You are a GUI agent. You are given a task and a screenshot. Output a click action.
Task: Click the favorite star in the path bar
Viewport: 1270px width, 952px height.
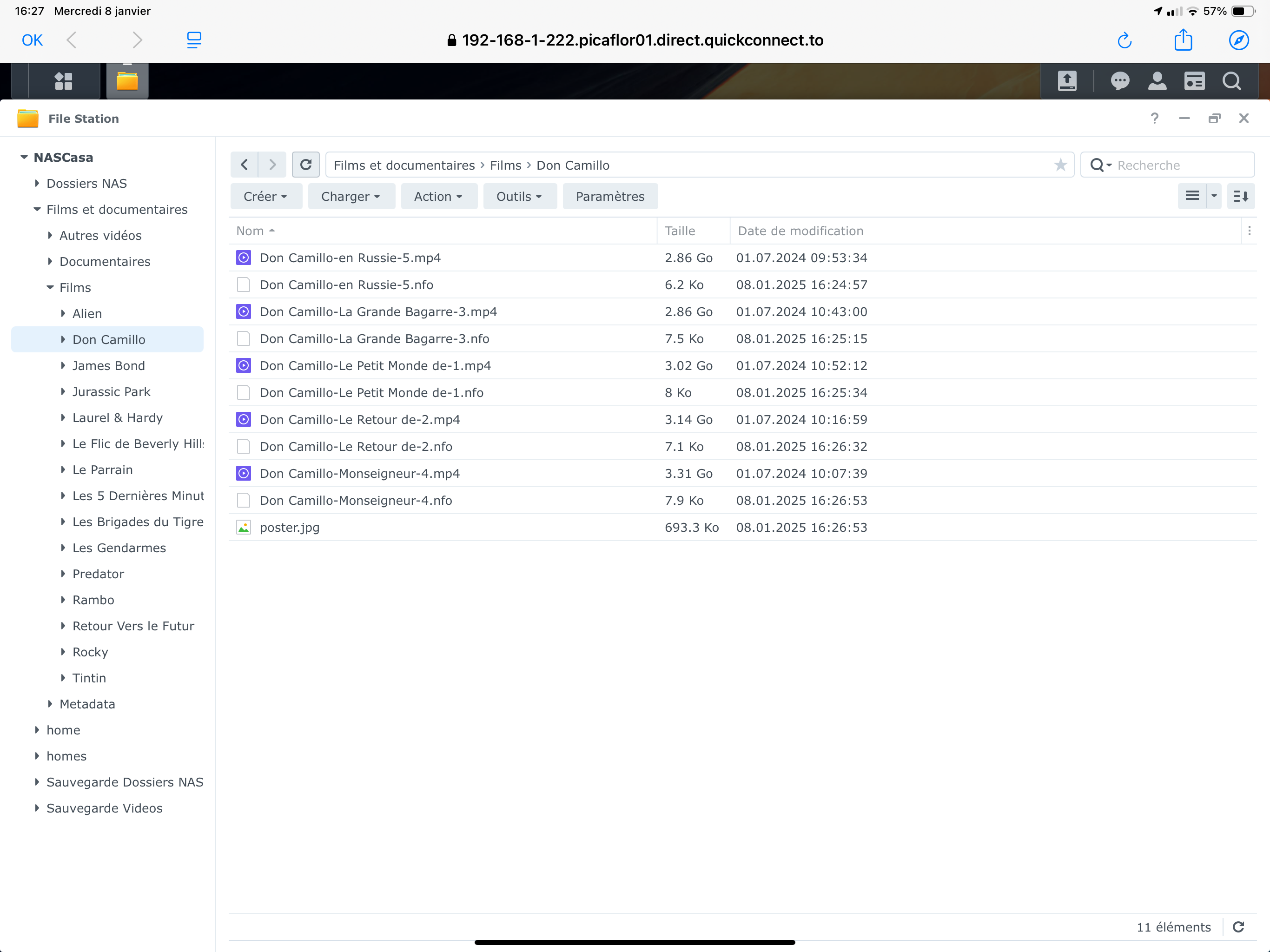tap(1060, 165)
